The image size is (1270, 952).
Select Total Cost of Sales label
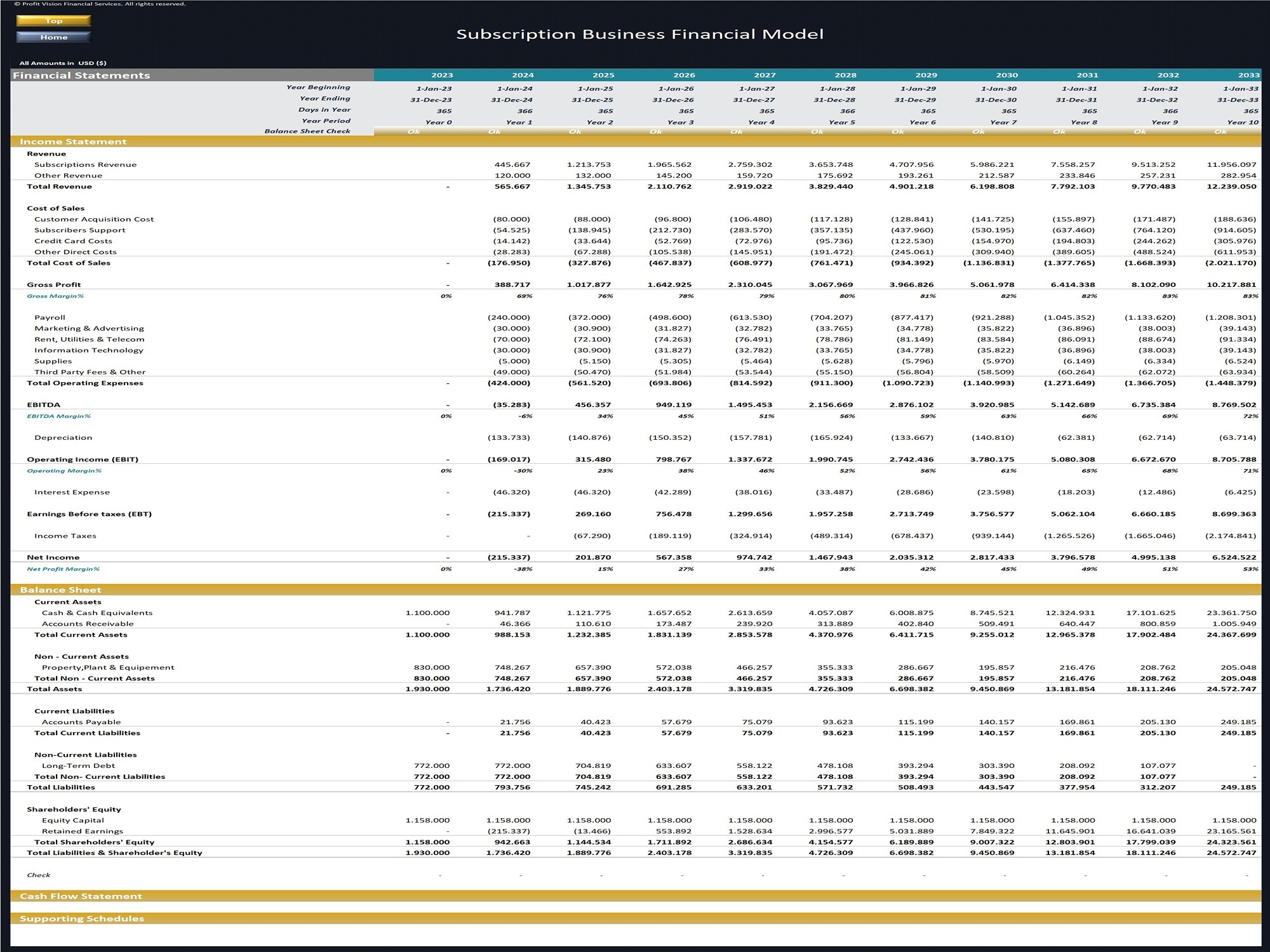[x=69, y=263]
